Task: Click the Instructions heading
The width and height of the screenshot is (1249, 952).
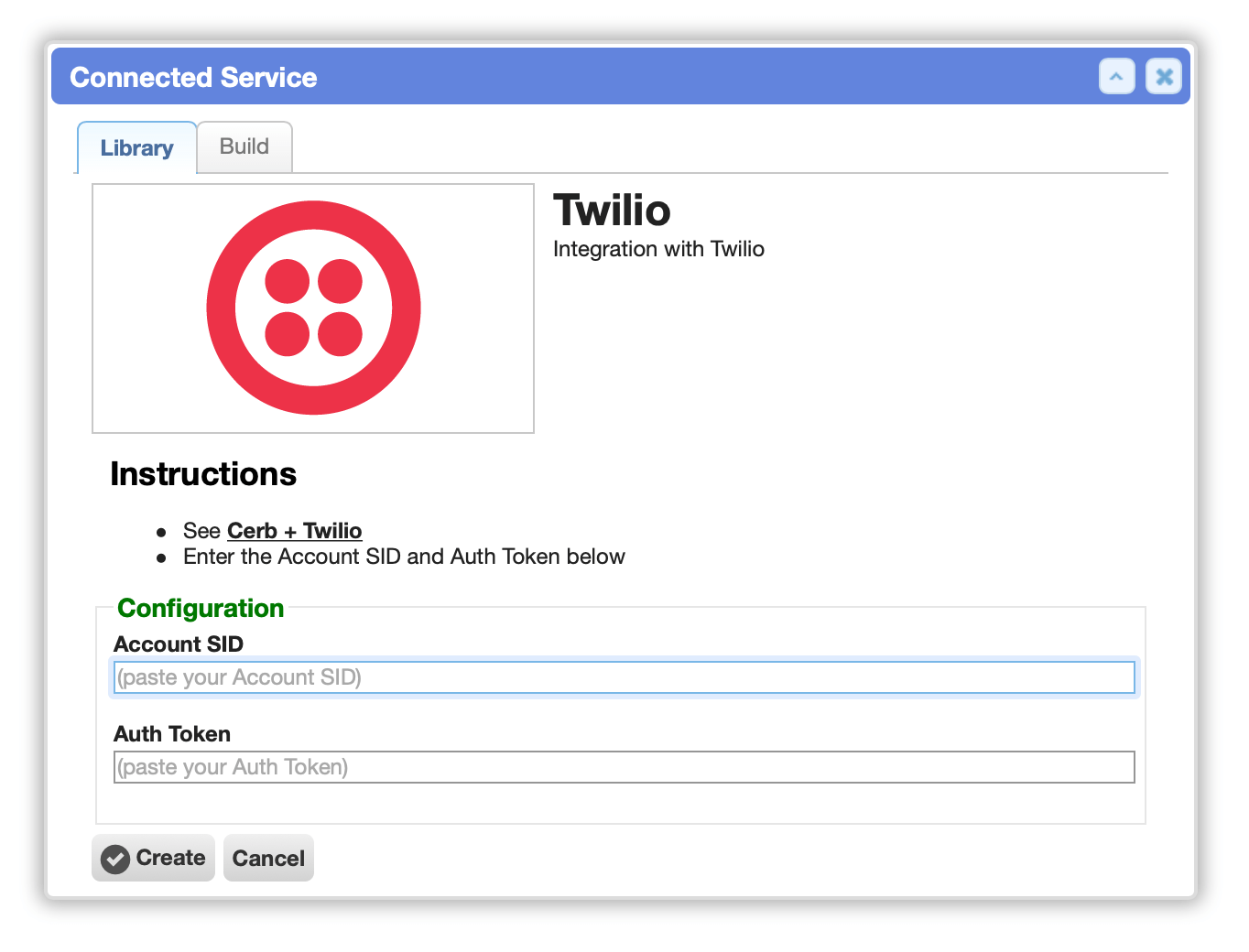Action: [203, 474]
